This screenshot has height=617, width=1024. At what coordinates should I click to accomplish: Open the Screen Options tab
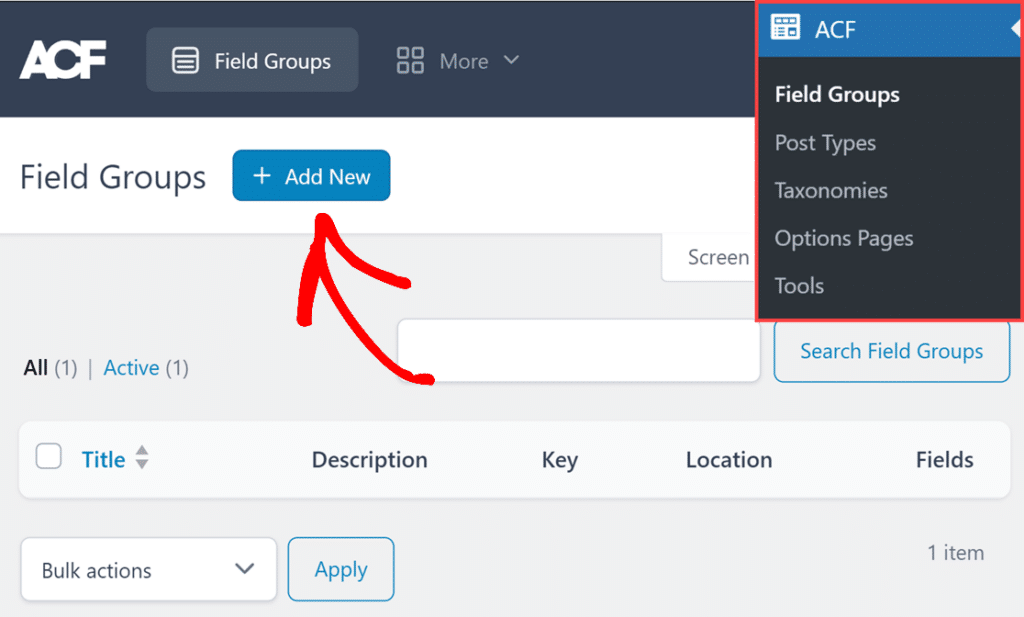pos(716,257)
